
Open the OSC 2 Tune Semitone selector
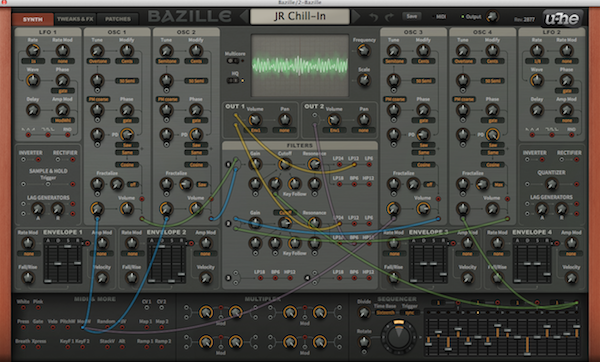pos(167,61)
